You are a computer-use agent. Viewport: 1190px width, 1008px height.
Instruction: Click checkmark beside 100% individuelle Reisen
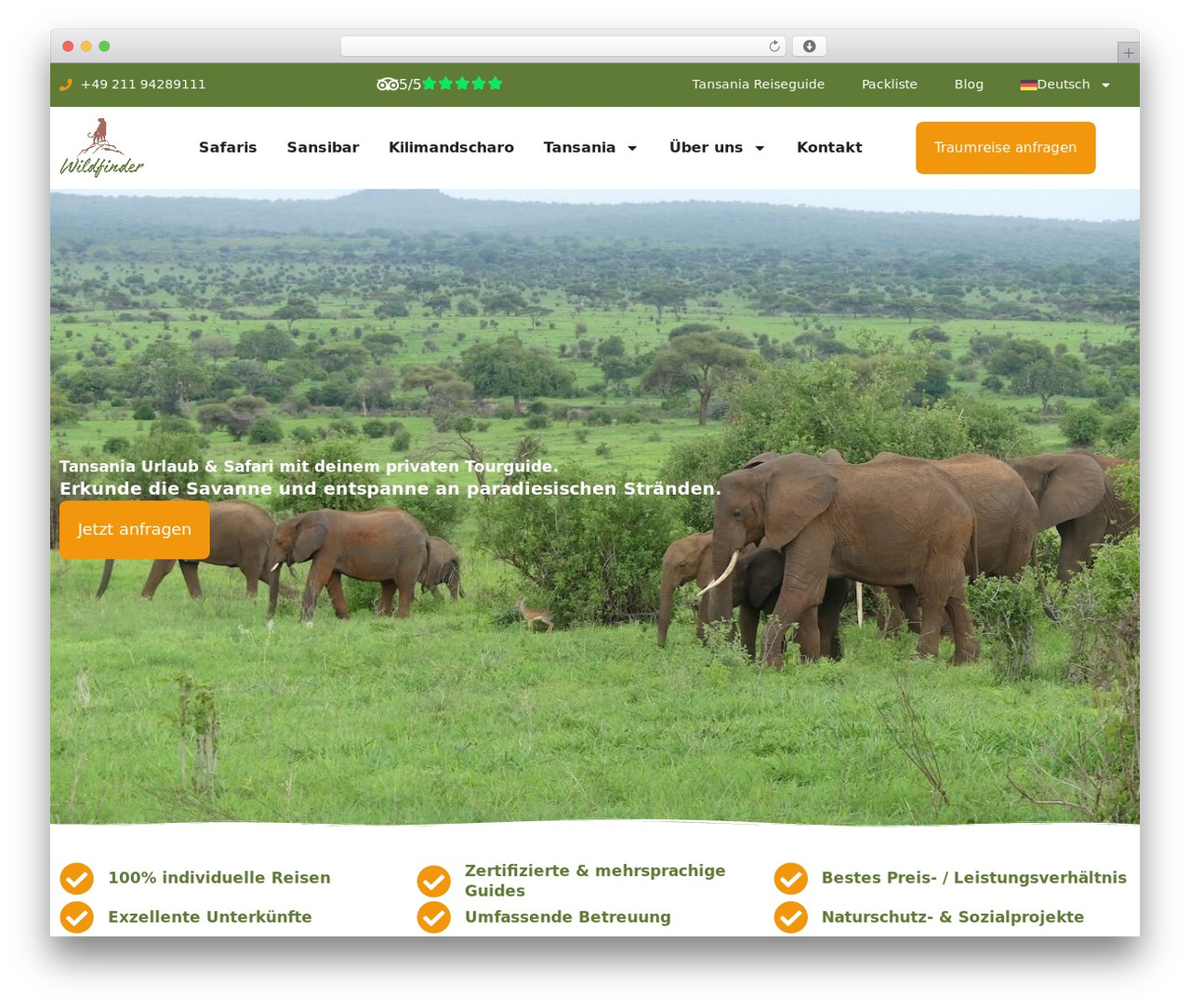tap(77, 878)
